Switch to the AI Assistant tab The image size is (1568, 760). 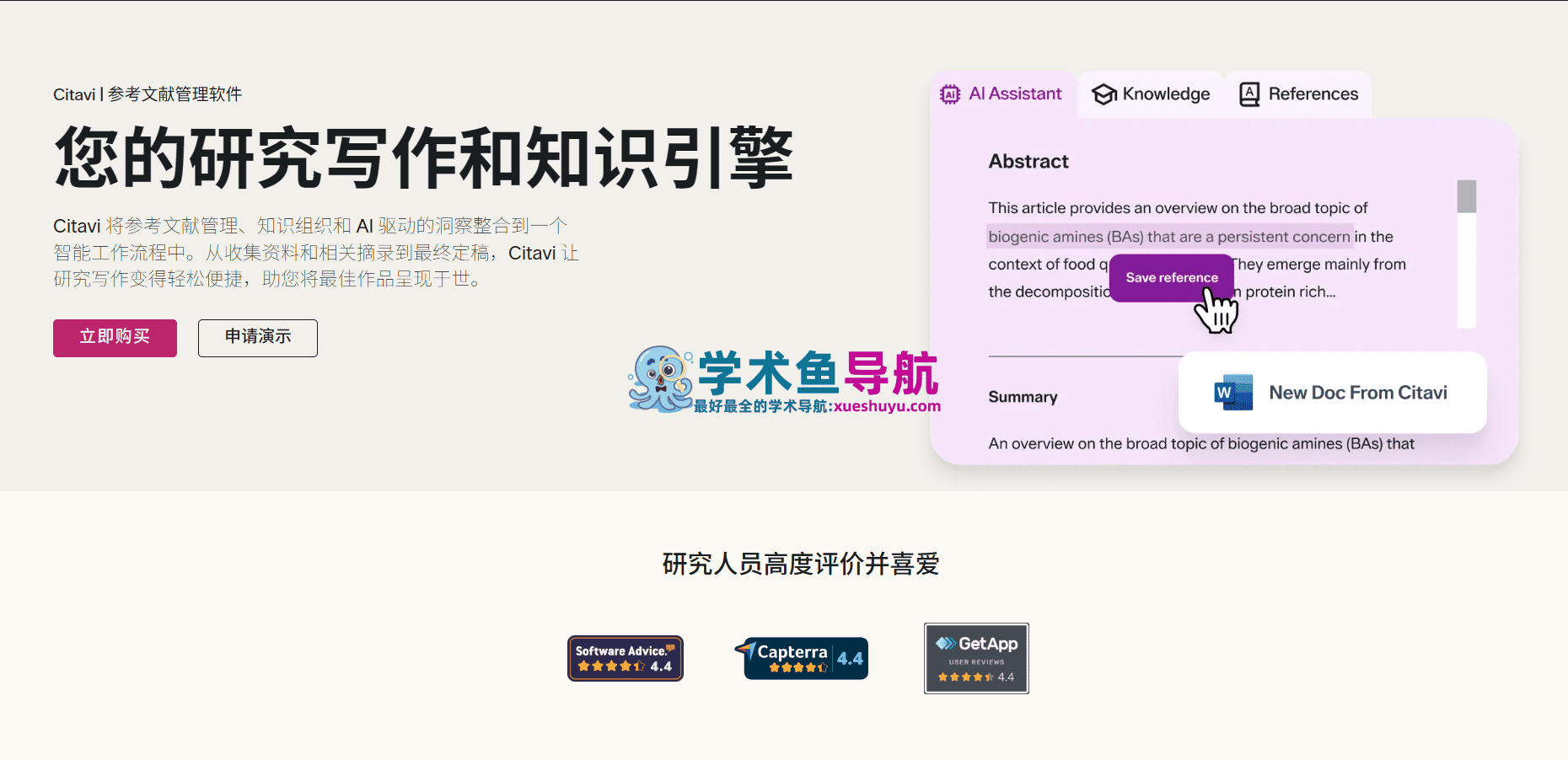point(1001,94)
